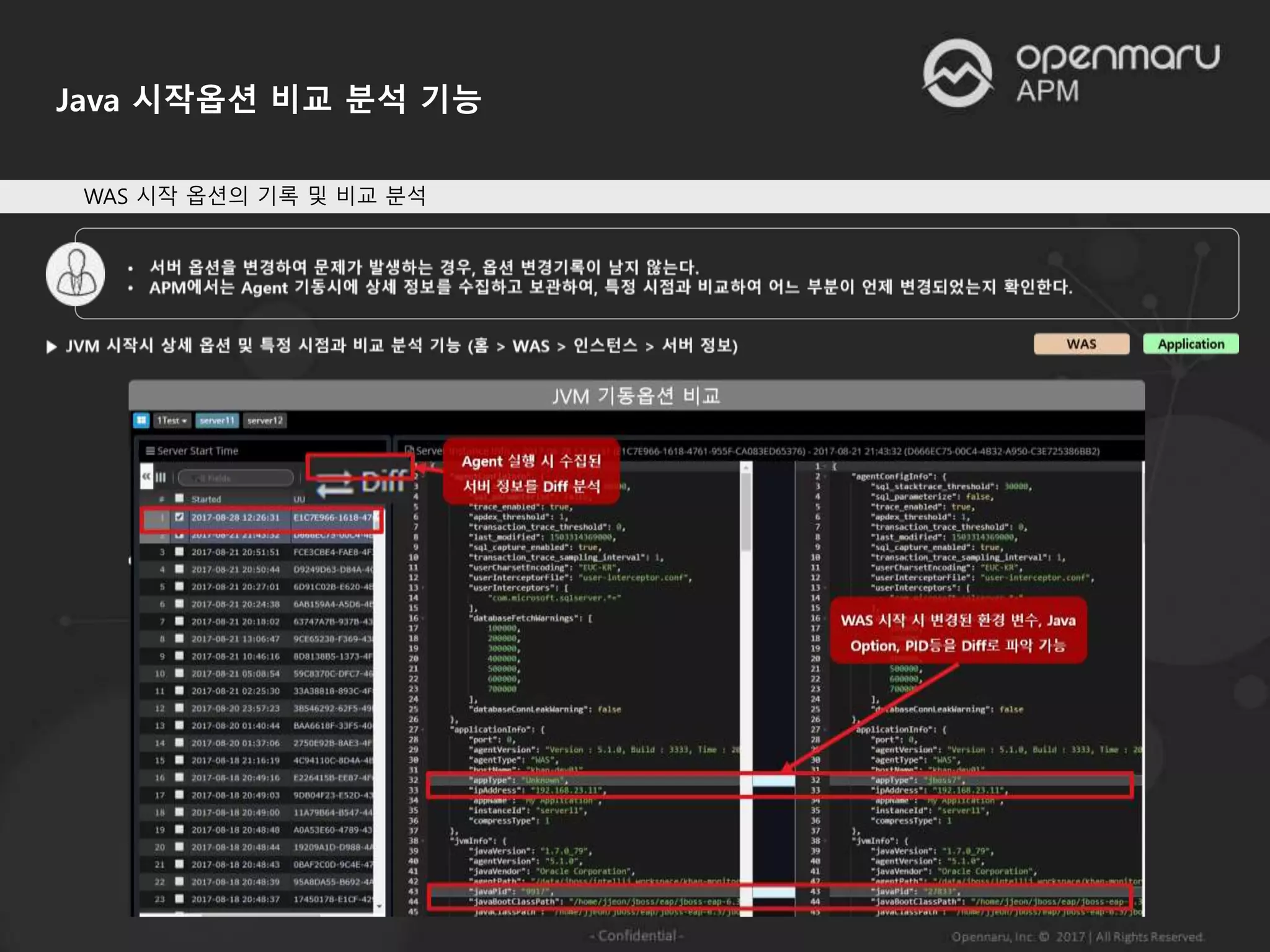Open the 1Test group dropdown

click(172, 420)
